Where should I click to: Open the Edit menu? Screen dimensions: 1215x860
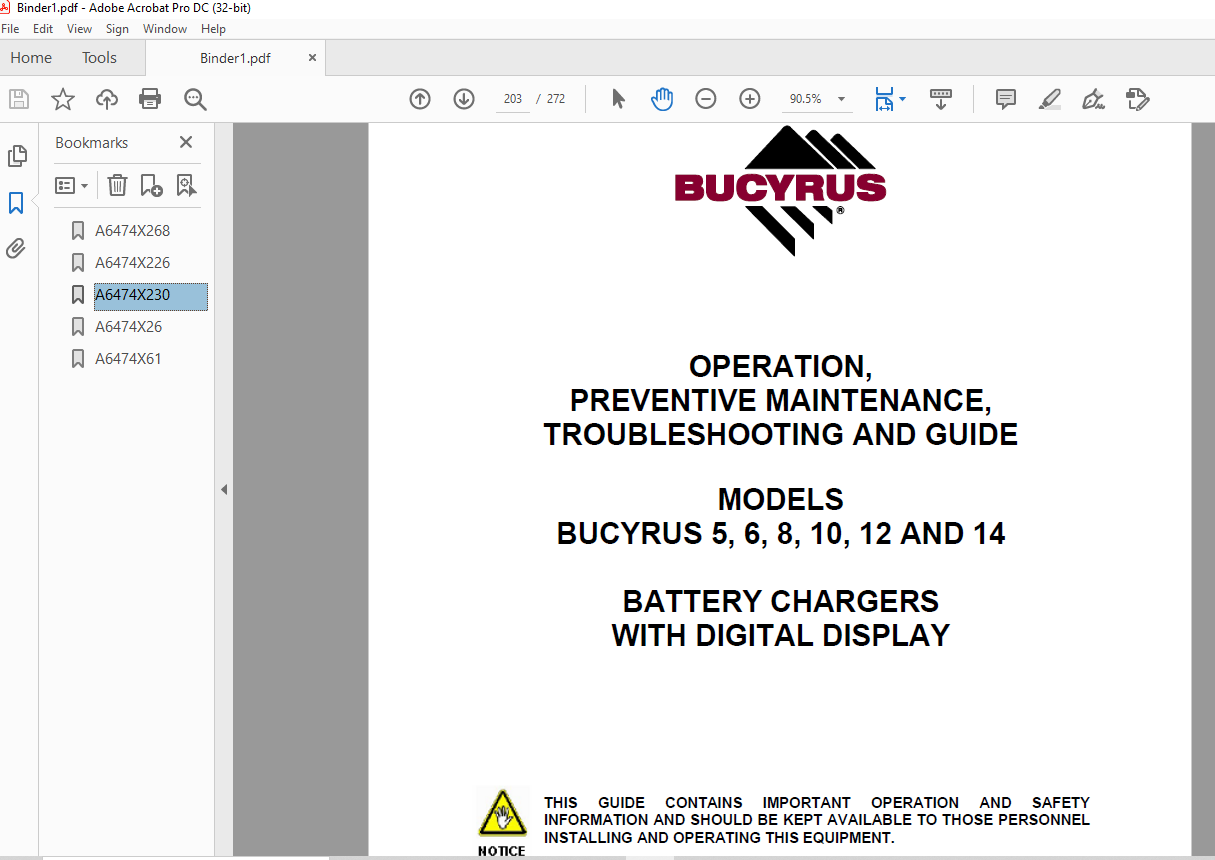(x=43, y=29)
